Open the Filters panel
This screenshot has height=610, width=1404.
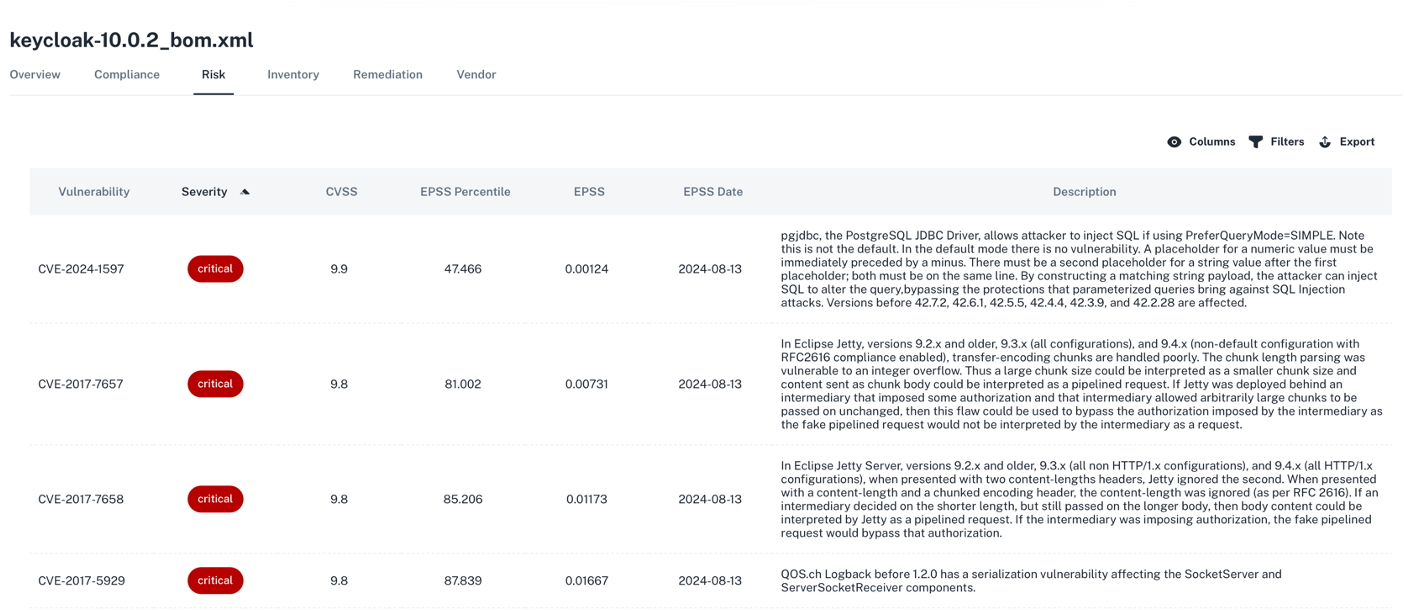[x=1276, y=142]
